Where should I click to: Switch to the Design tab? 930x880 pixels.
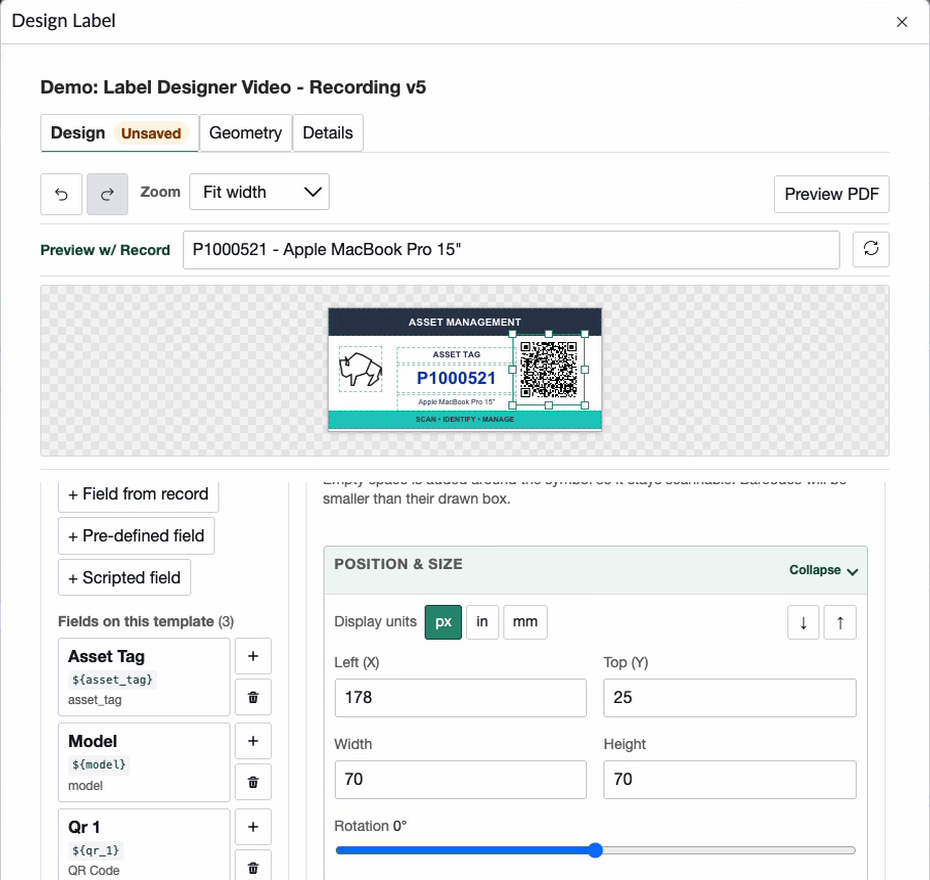coord(119,133)
